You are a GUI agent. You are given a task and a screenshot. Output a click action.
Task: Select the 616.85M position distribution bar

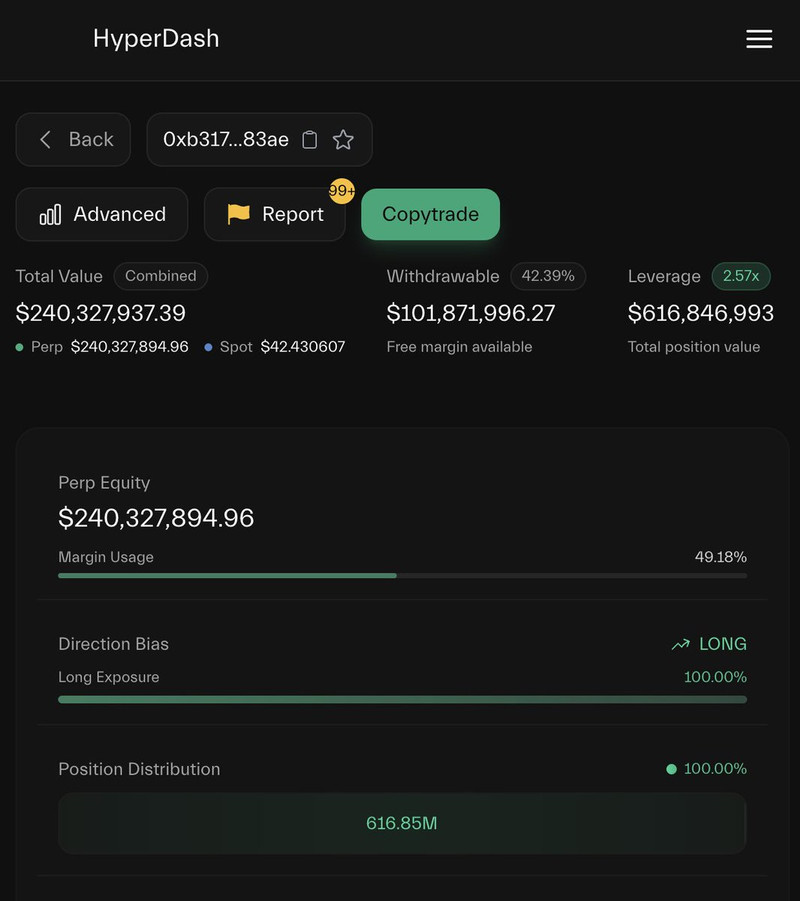pos(402,823)
